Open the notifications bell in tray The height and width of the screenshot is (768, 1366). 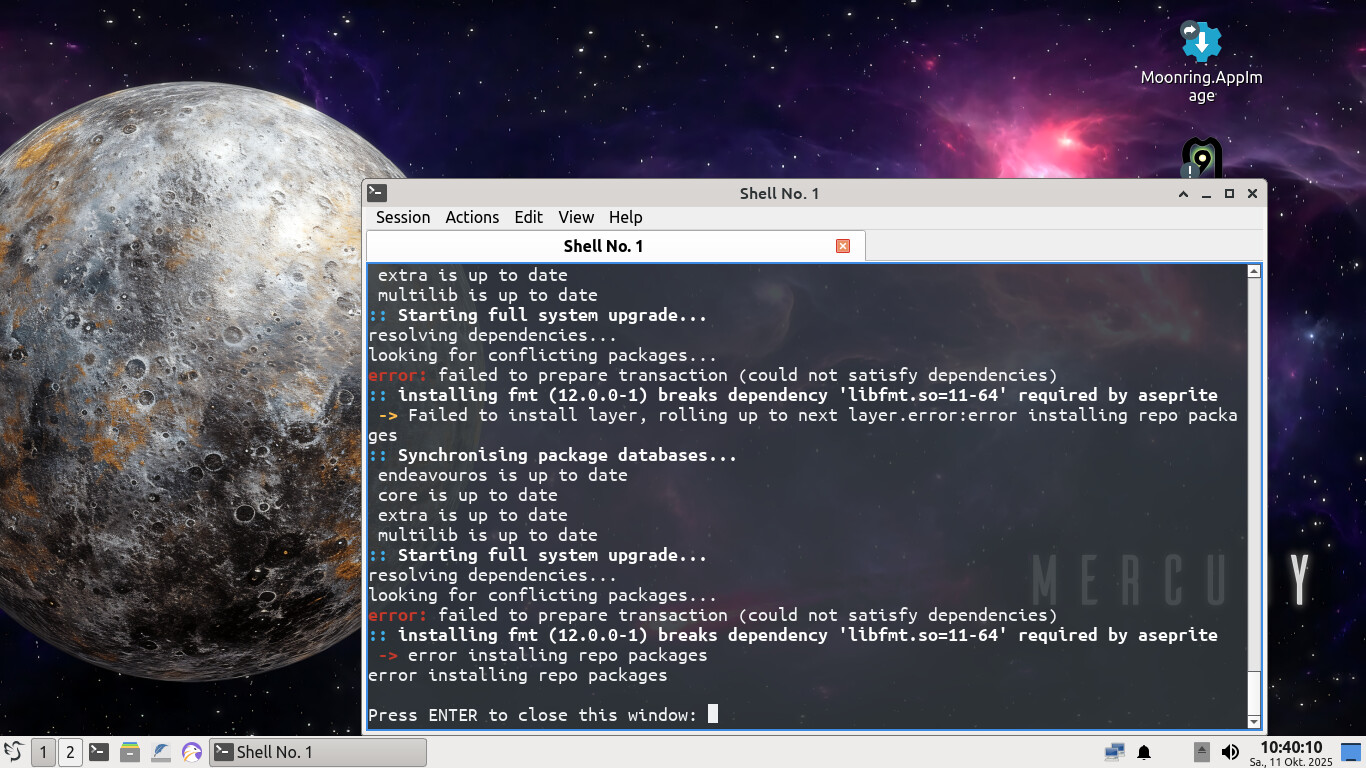pos(1144,752)
